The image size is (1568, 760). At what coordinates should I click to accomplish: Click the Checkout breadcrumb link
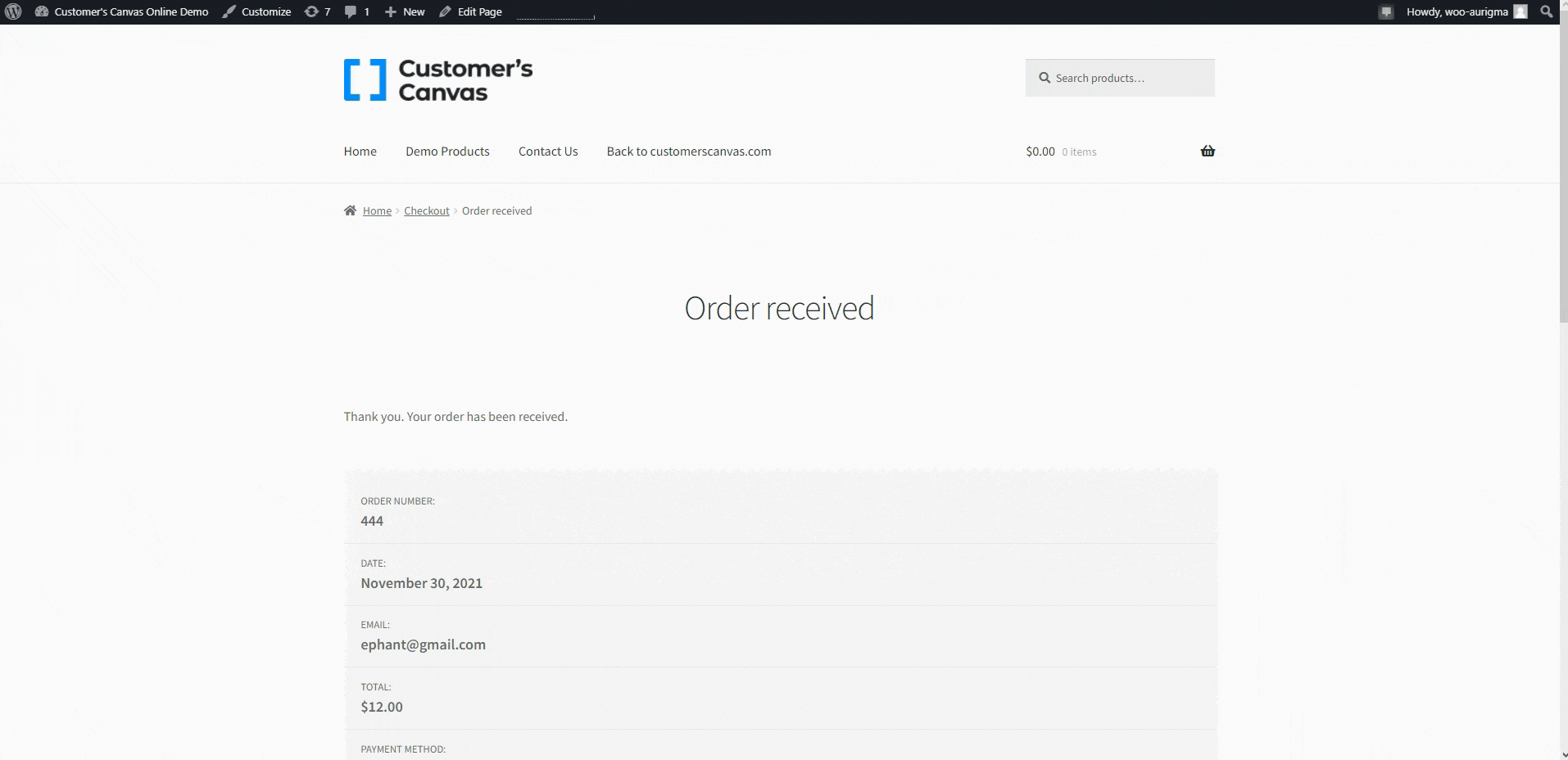click(427, 210)
